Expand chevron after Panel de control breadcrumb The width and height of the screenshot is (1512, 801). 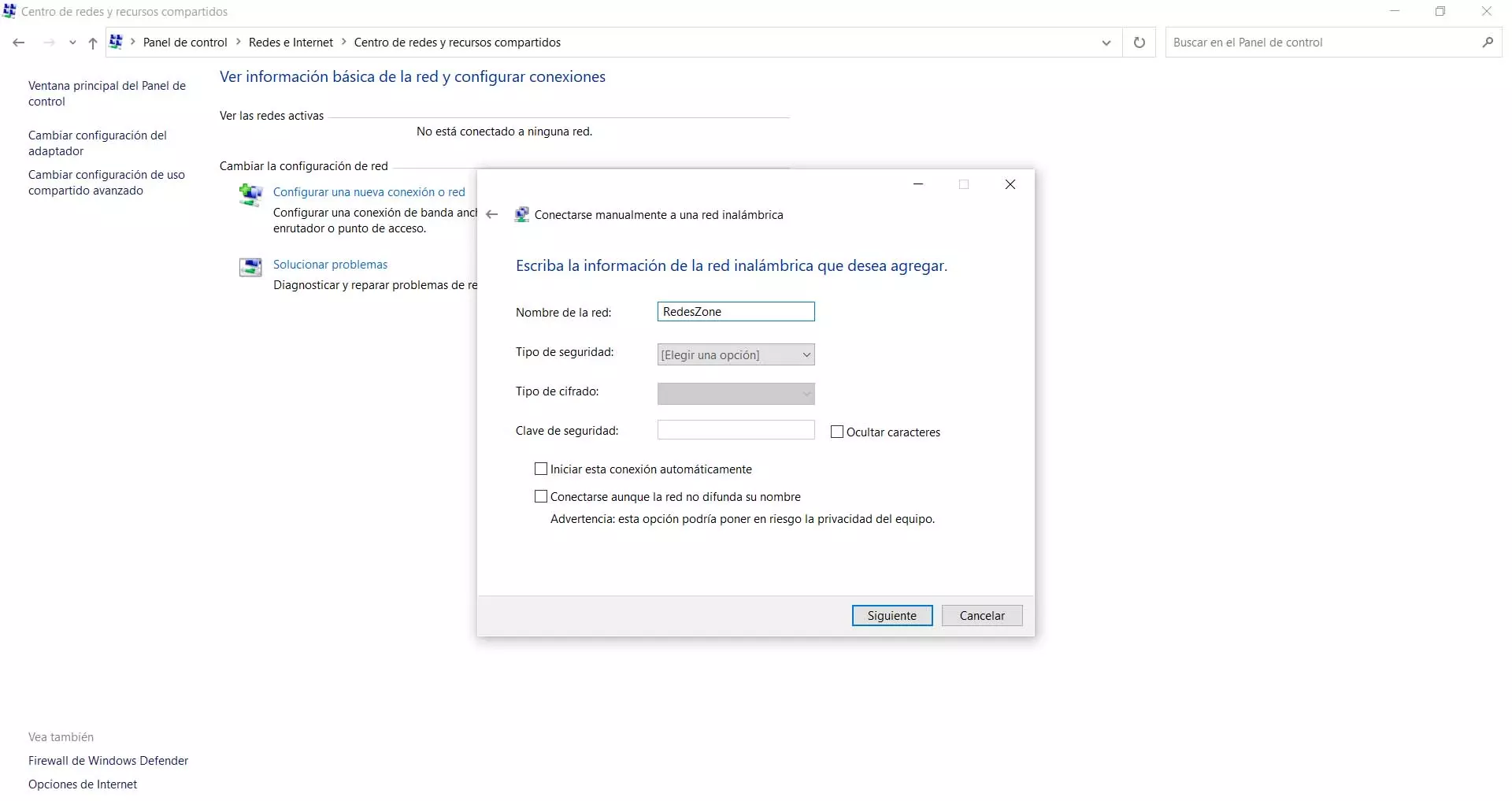click(x=238, y=42)
